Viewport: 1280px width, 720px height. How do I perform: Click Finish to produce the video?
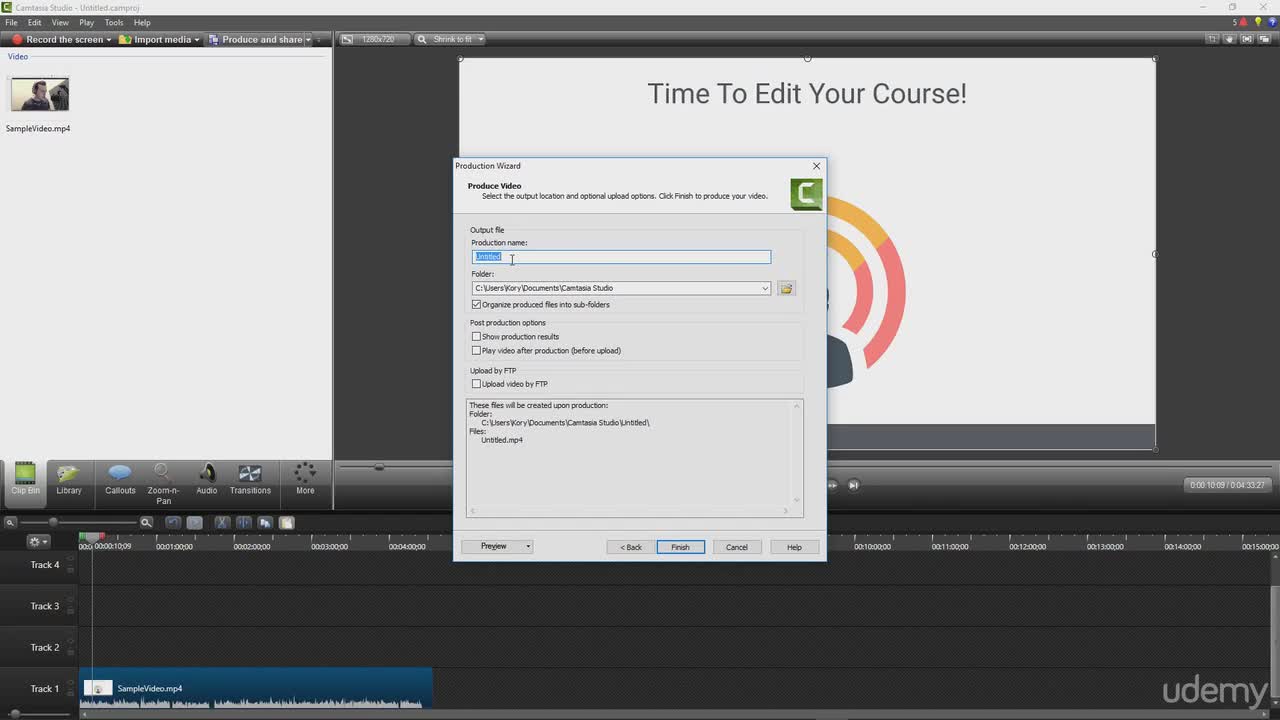pyautogui.click(x=680, y=547)
